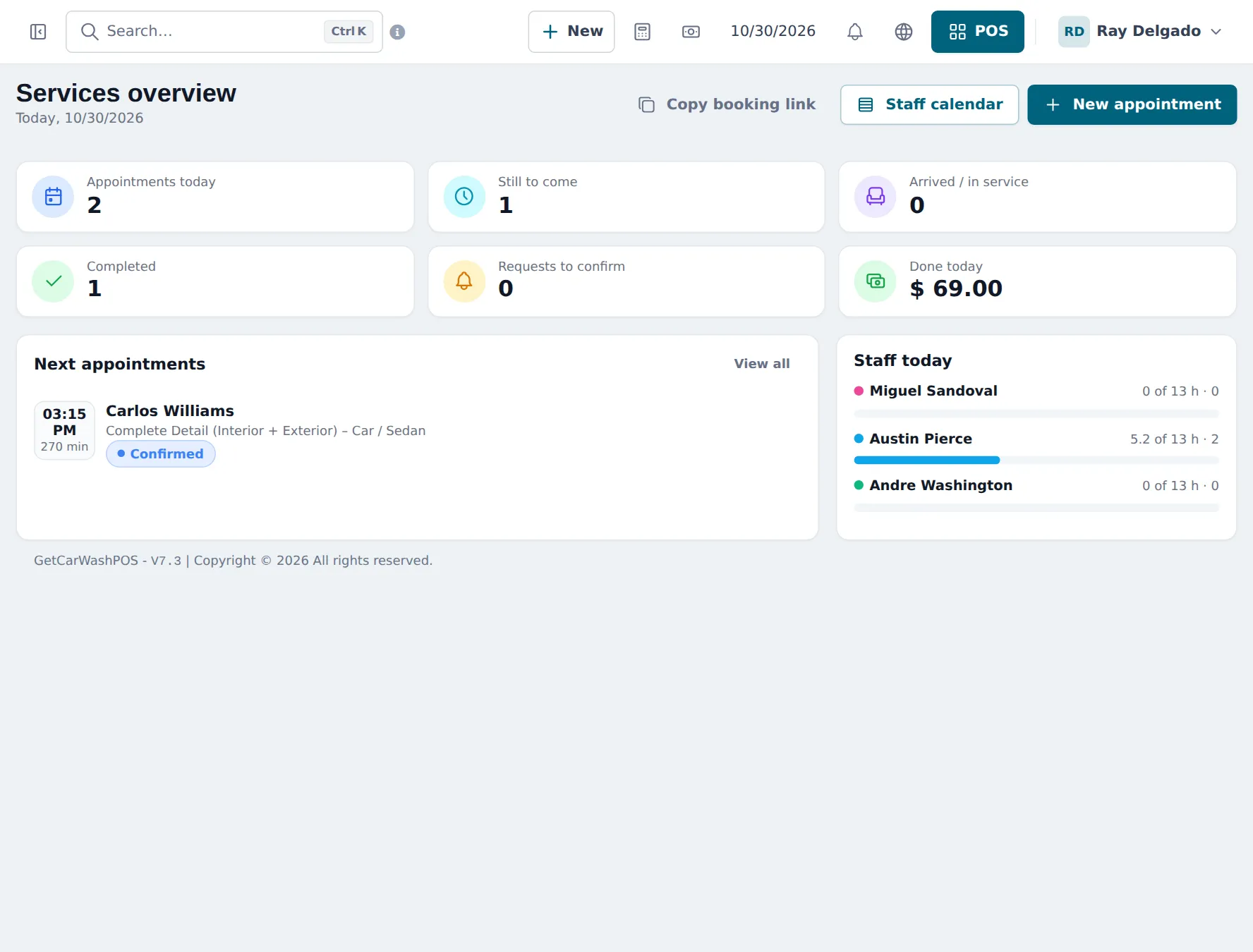Select the header date 10/30/2026
This screenshot has height=952, width=1253.
tap(773, 31)
